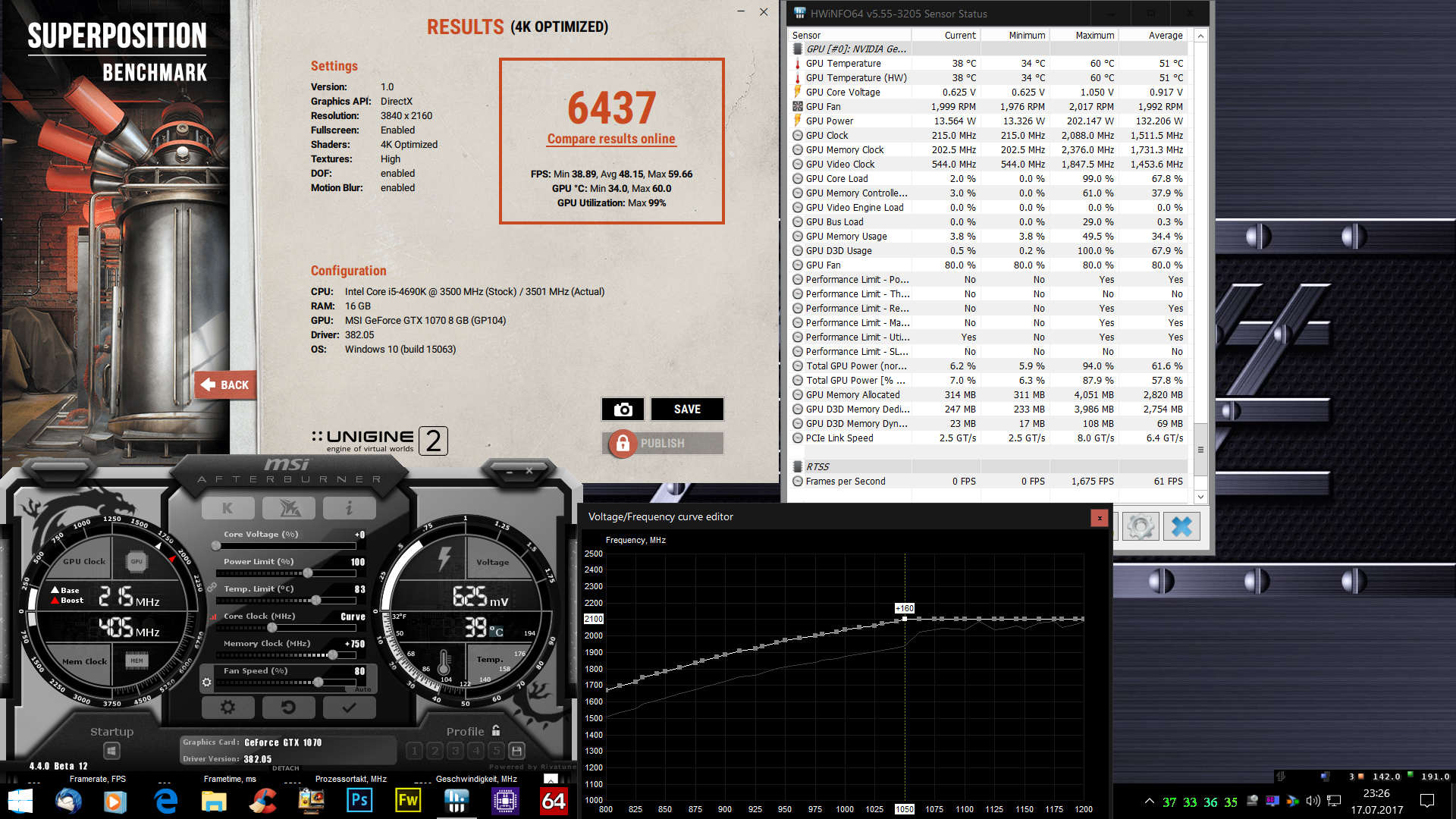Screen dimensions: 1456x819
Task: Take screenshot with camera button
Action: click(x=623, y=409)
